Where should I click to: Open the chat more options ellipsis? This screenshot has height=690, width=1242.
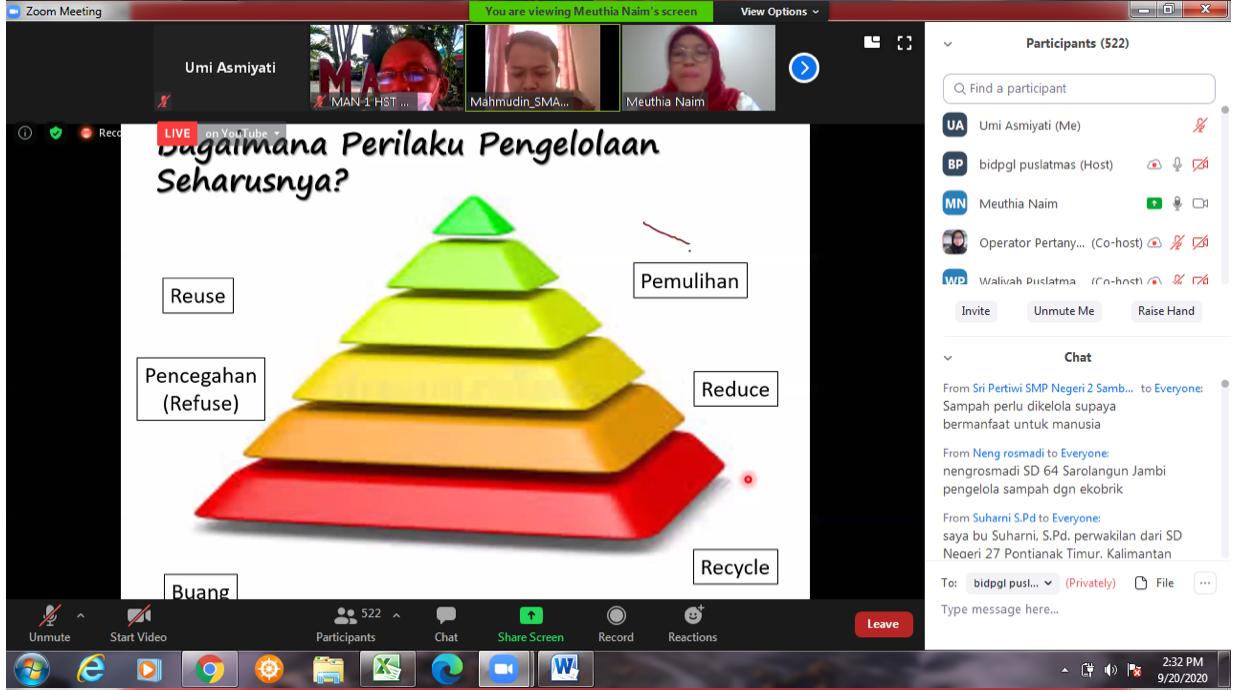tap(1204, 583)
